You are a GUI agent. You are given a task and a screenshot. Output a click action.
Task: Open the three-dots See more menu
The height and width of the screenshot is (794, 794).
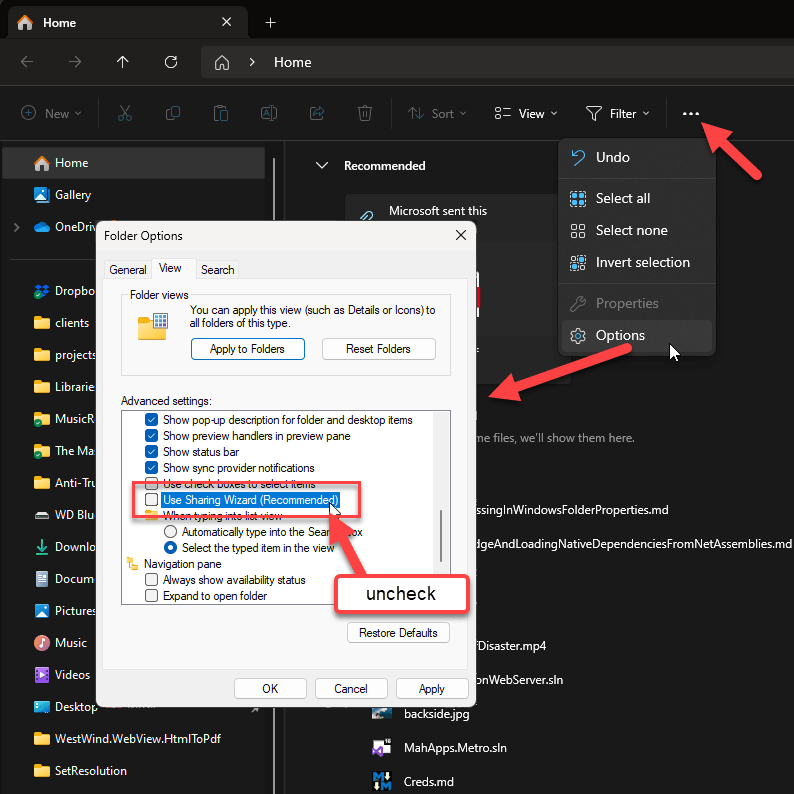(x=691, y=113)
